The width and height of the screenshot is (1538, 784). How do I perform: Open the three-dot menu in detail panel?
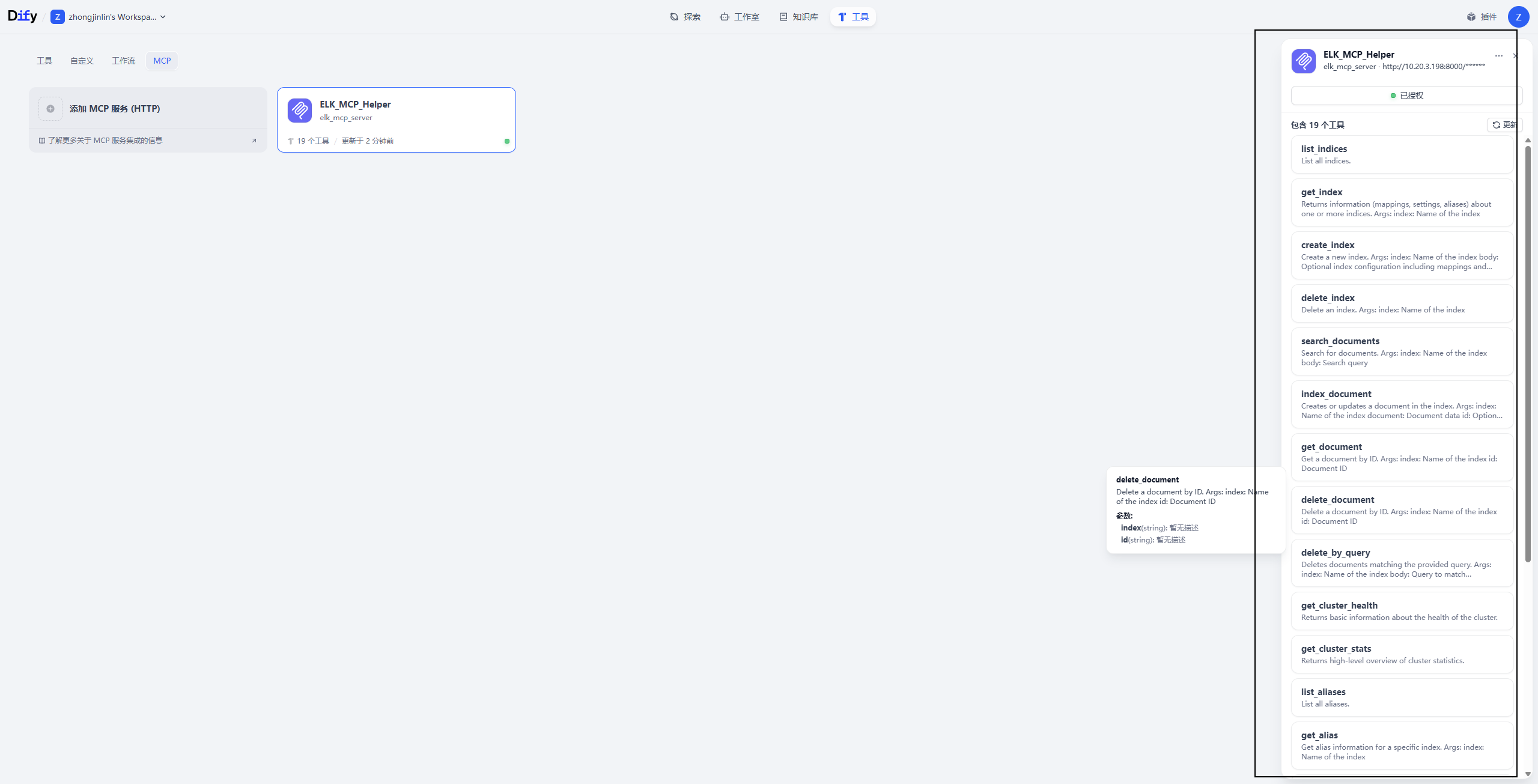(x=1498, y=56)
